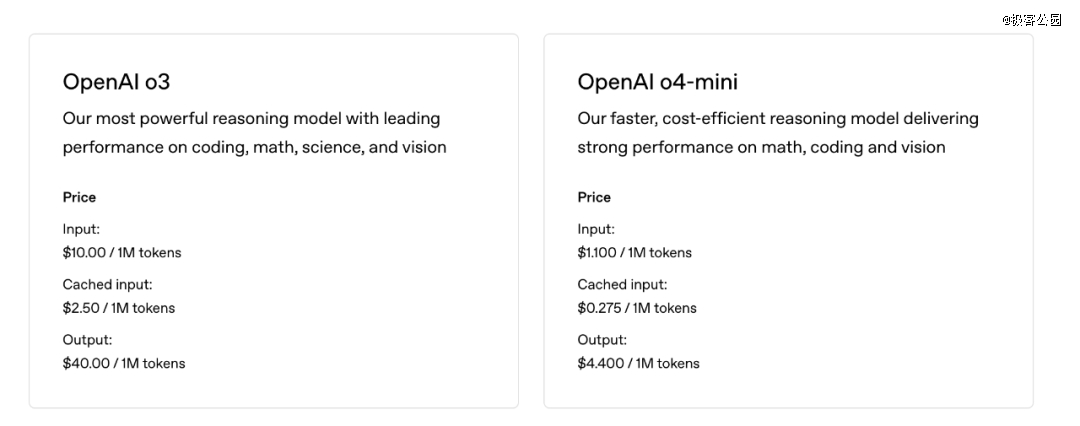This screenshot has height=426, width=1080.
Task: Click the o3 Output label
Action: click(x=87, y=340)
